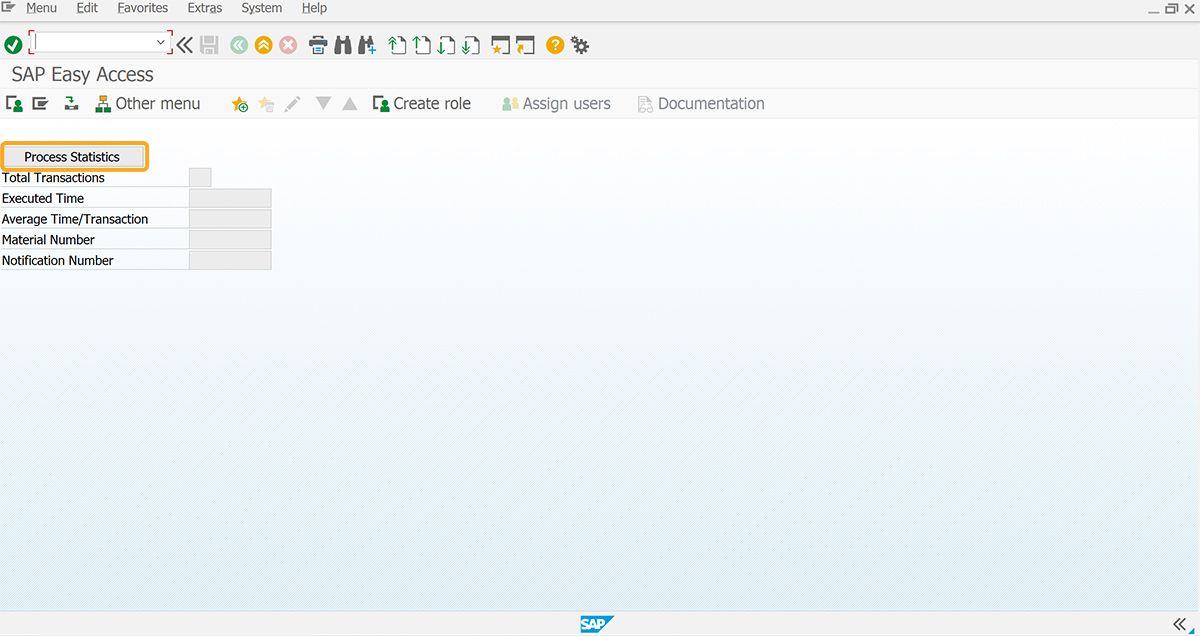Open the Extras menu
The image size is (1200, 636).
205,8
